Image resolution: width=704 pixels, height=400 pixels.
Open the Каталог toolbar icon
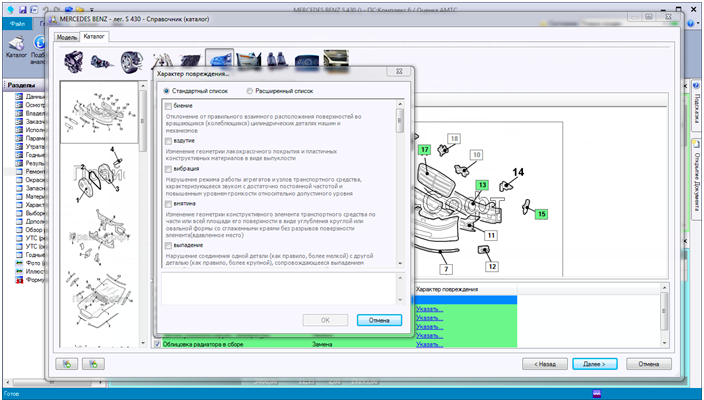pos(17,50)
